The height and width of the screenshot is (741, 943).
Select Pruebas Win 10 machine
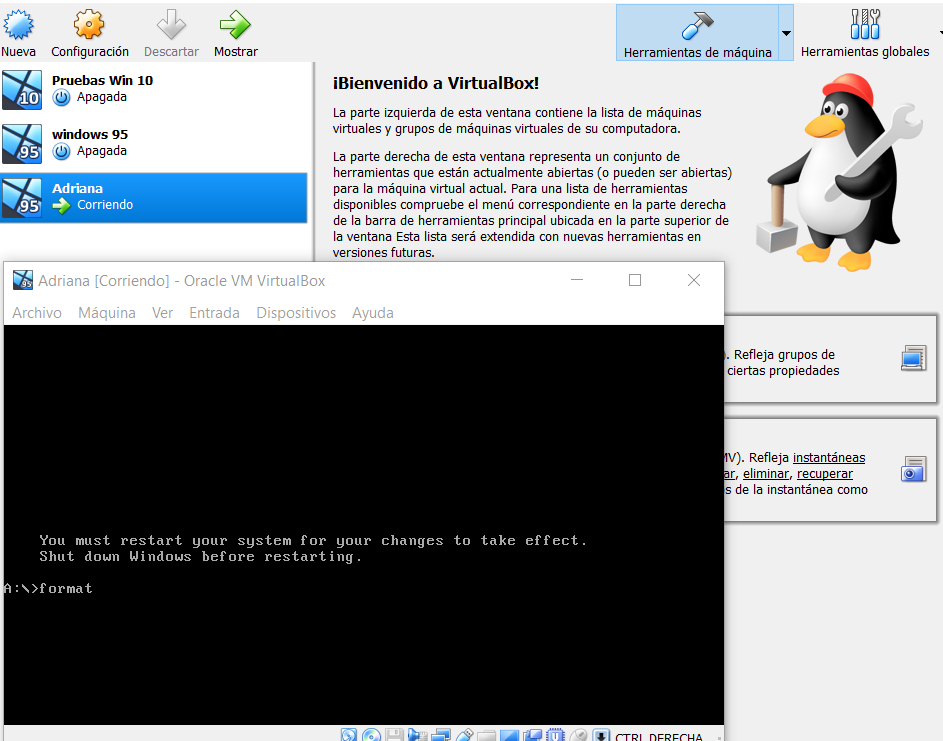(x=153, y=90)
